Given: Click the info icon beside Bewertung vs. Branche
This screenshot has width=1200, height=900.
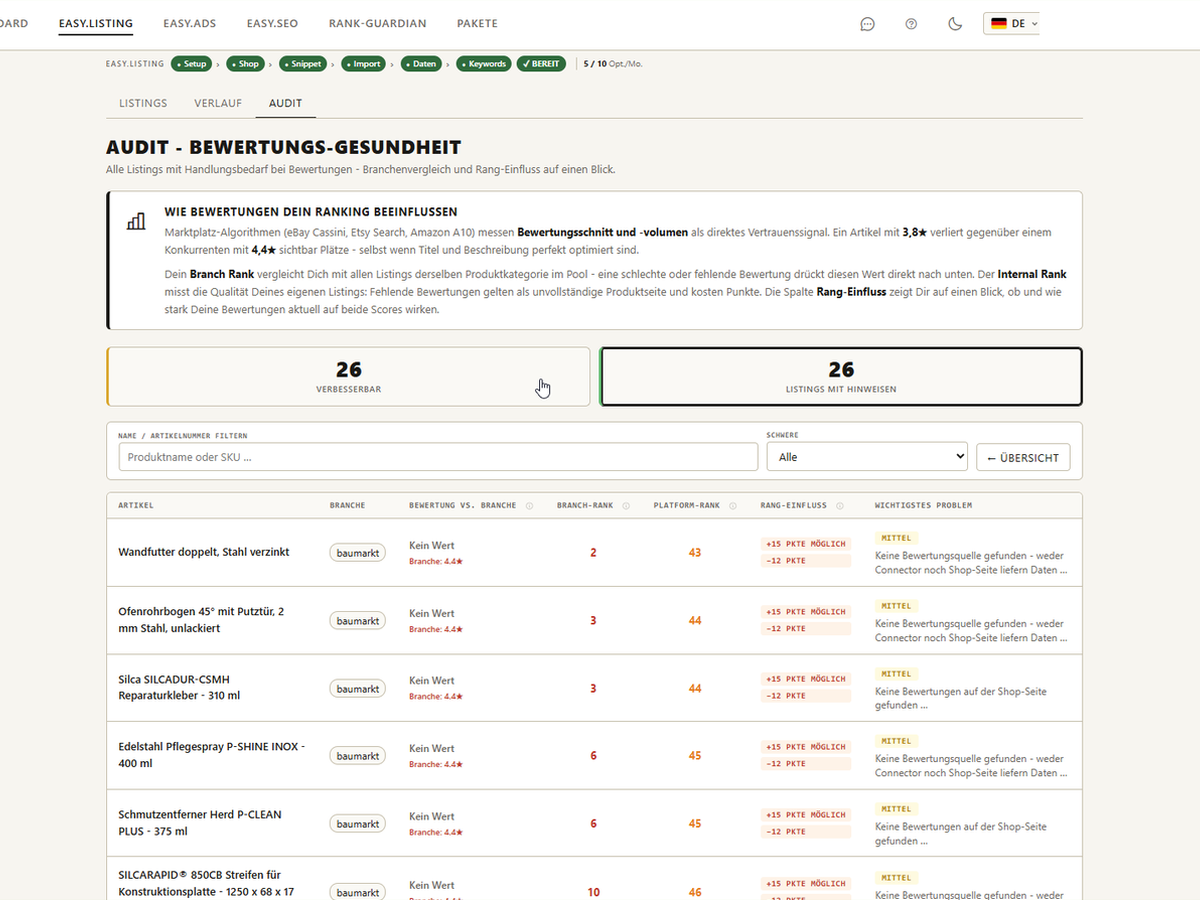Looking at the screenshot, I should coord(529,506).
